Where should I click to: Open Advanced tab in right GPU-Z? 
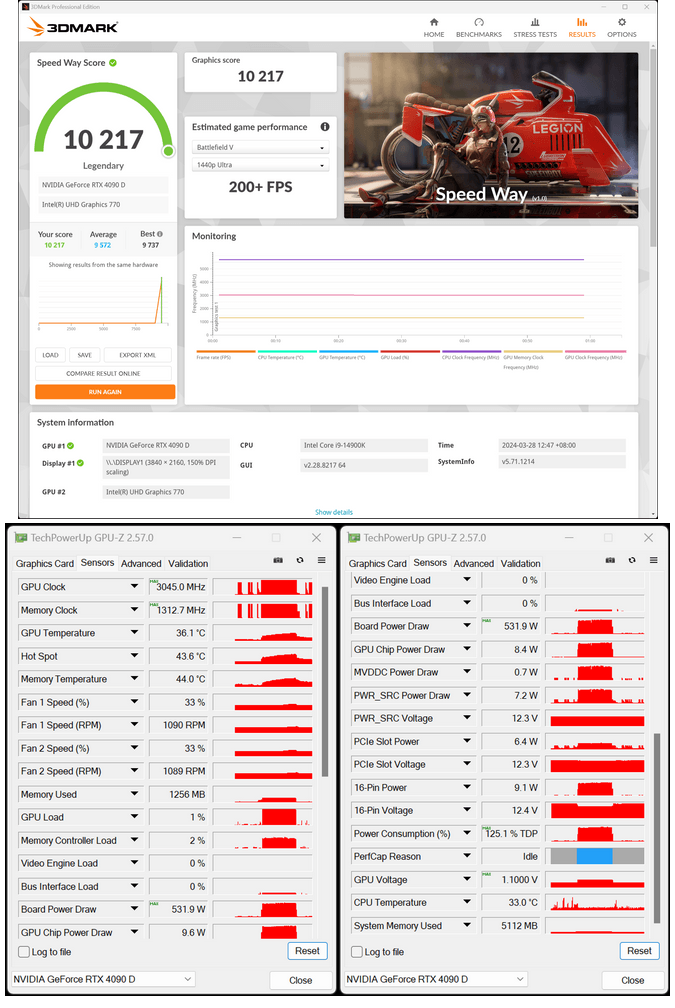(474, 563)
